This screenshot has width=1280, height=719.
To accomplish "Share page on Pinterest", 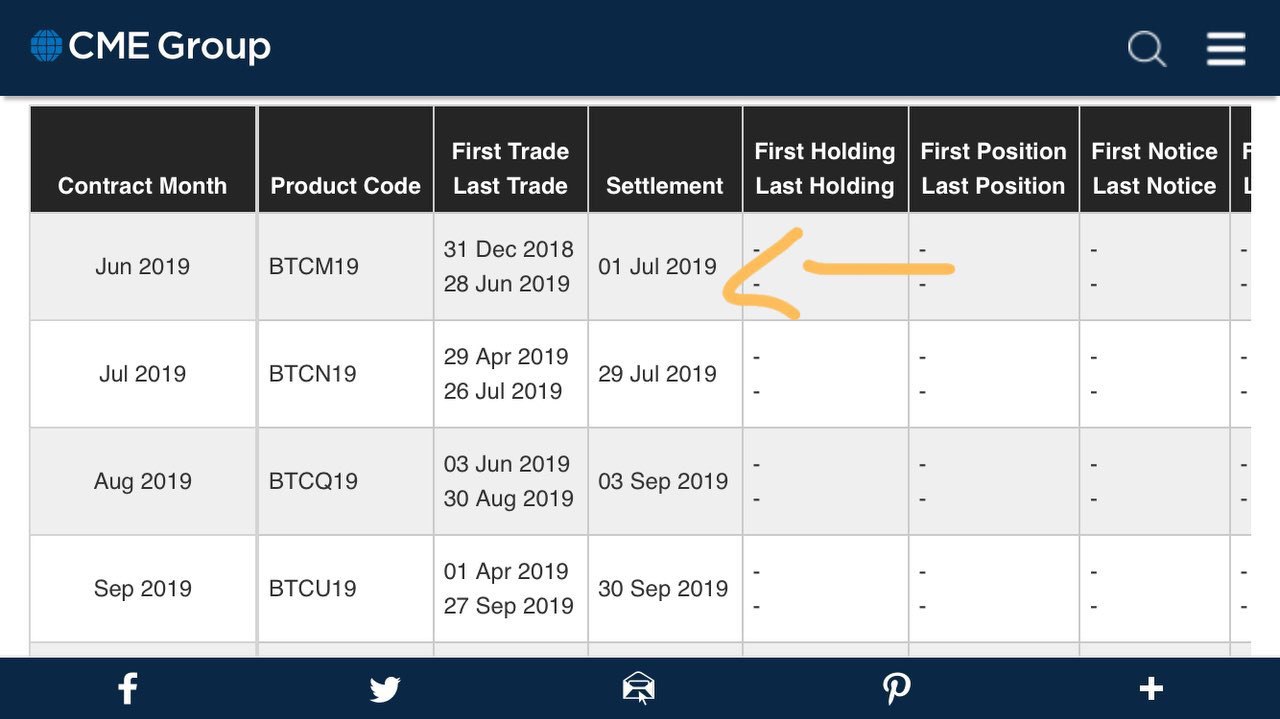I will [896, 688].
